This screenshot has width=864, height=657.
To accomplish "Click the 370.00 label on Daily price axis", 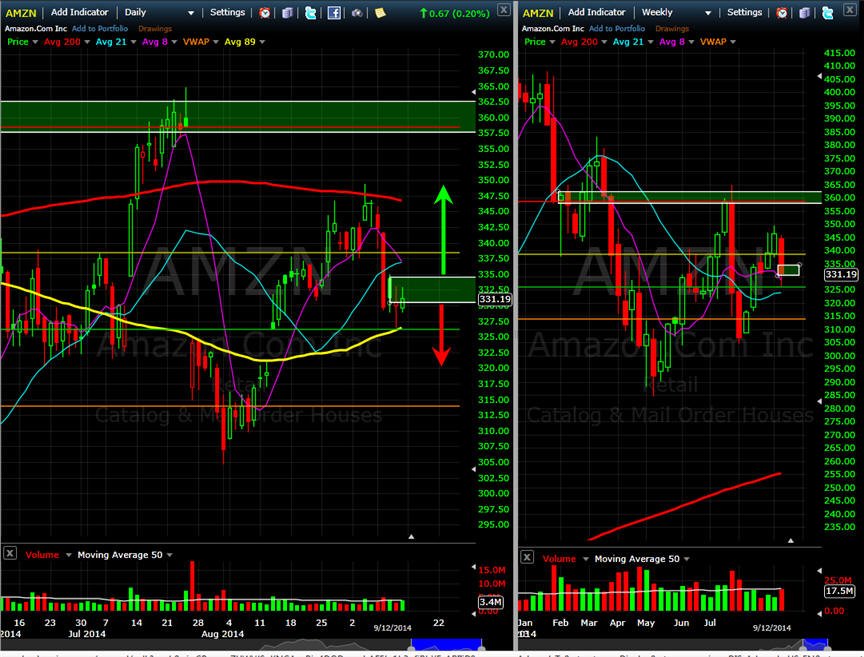I will 493,55.
